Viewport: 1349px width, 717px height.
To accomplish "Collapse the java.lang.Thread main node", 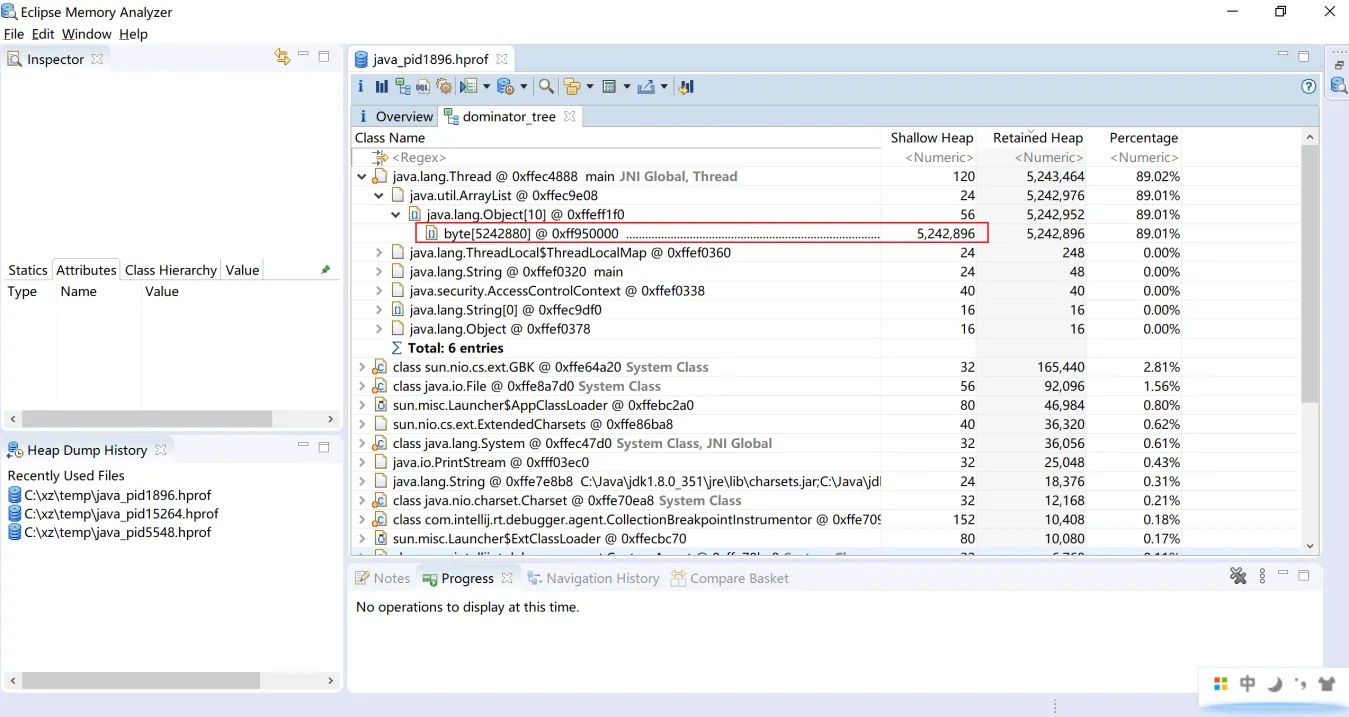I will pos(362,177).
